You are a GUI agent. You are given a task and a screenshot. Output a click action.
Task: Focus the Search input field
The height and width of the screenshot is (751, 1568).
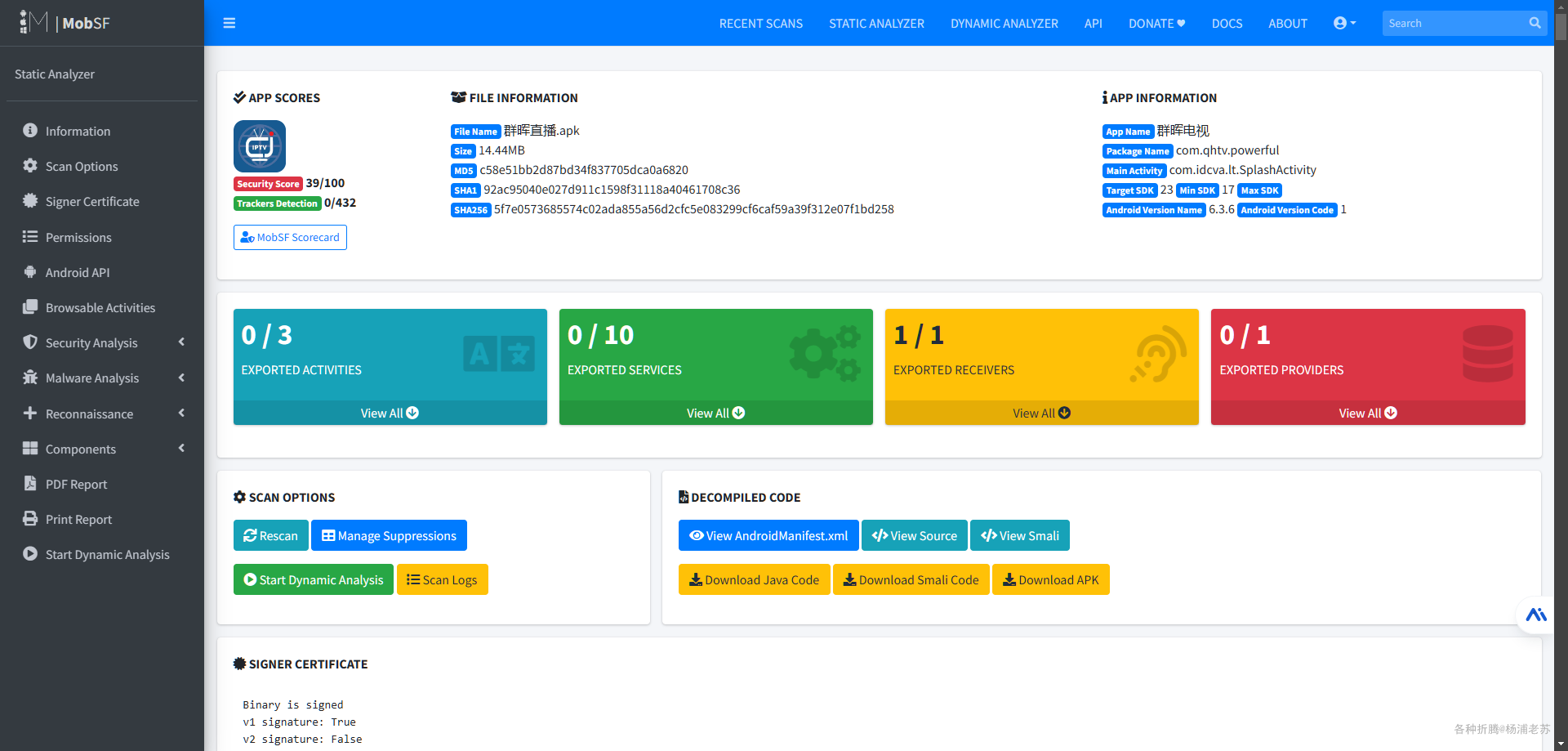tap(1454, 23)
